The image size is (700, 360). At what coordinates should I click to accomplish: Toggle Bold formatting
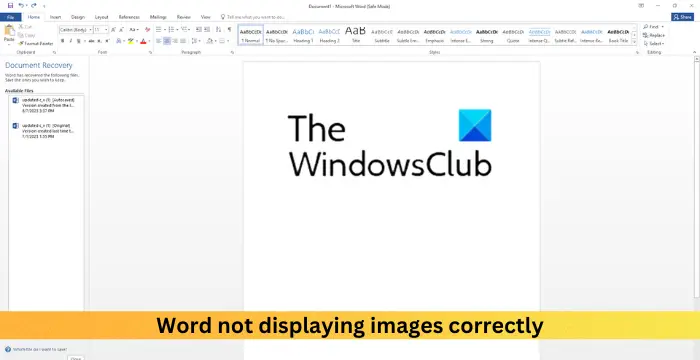tap(62, 41)
